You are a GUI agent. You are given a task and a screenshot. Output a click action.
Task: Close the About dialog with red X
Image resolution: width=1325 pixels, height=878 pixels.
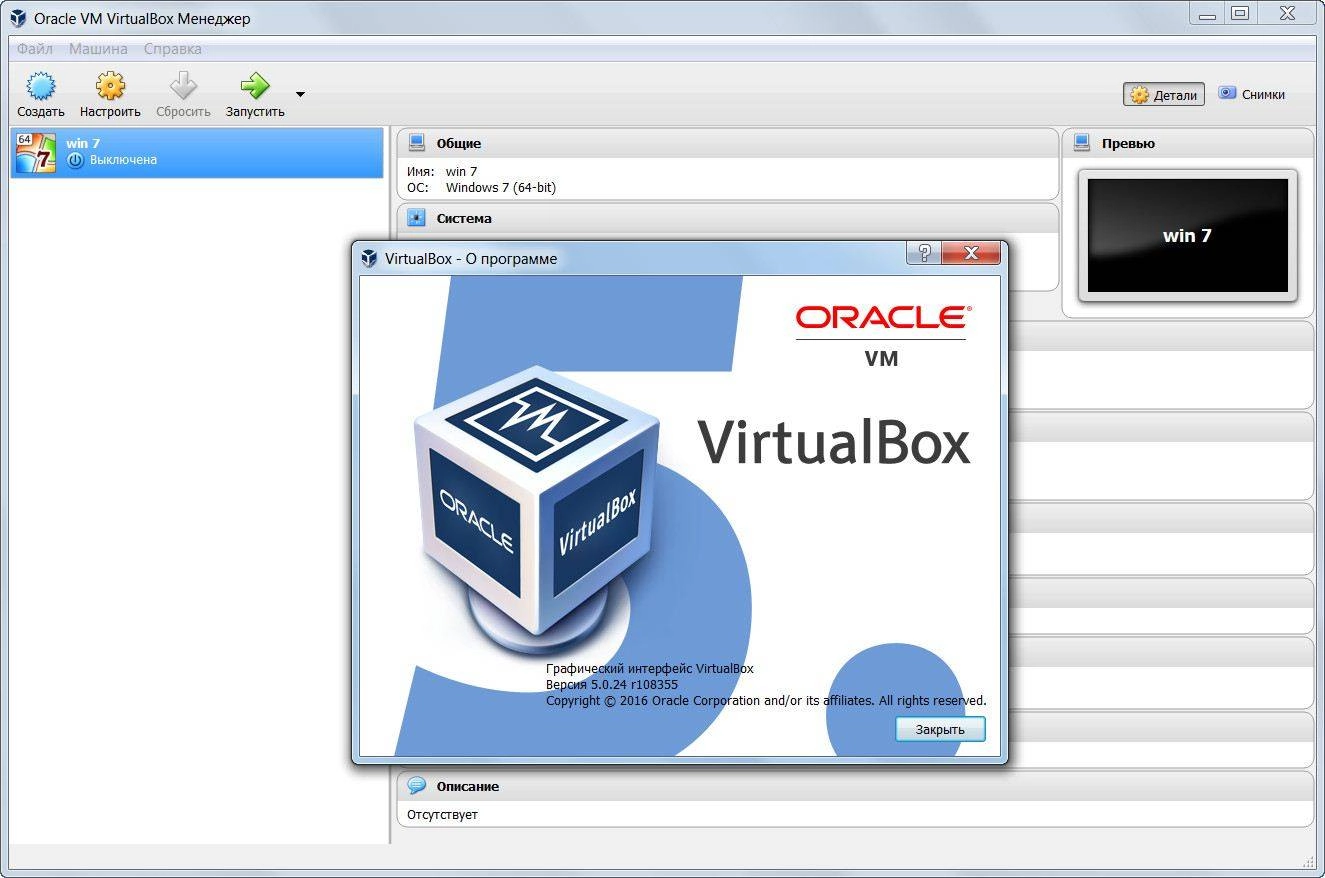pos(970,252)
